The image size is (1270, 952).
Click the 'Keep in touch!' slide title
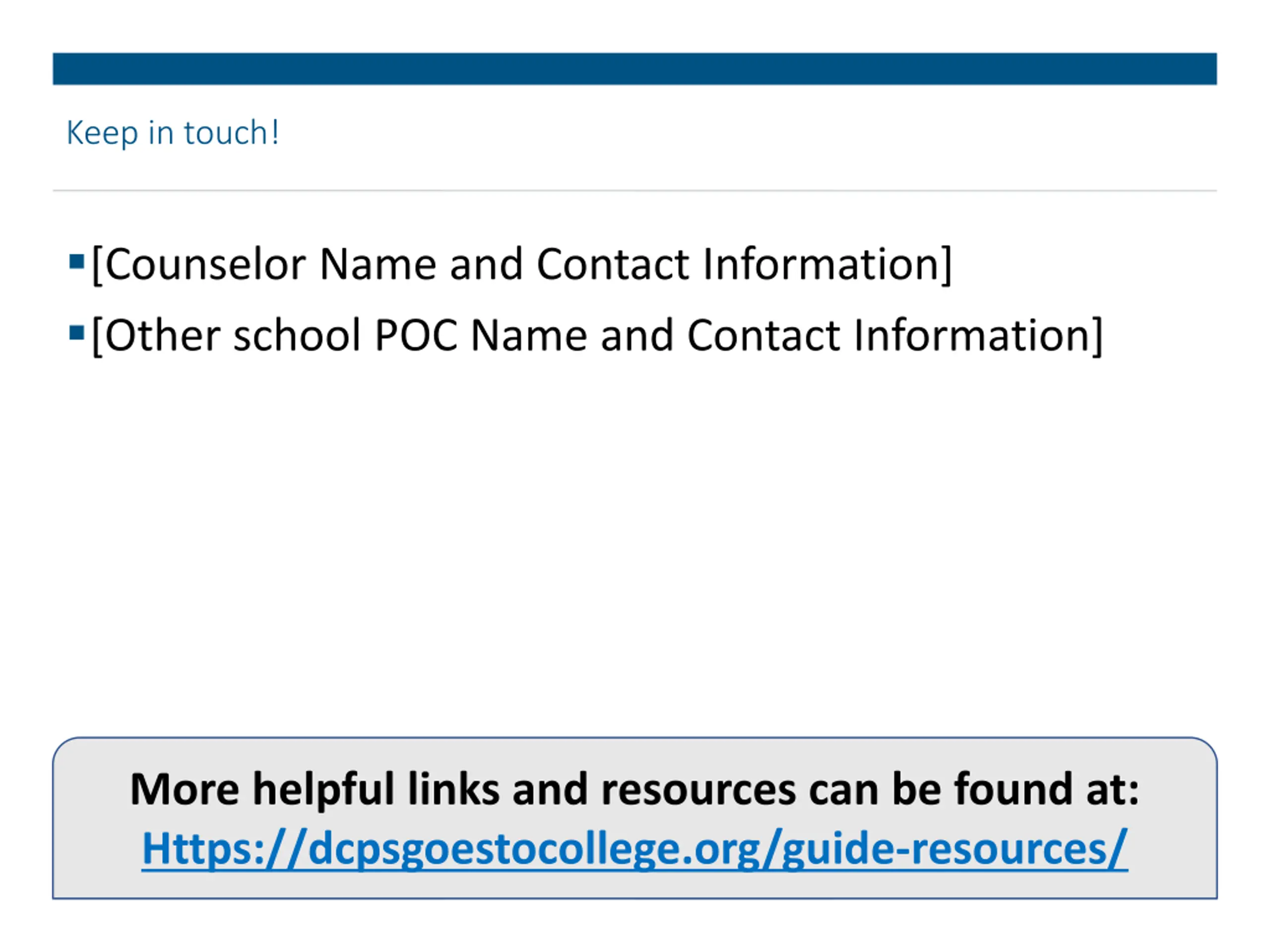pyautogui.click(x=173, y=133)
